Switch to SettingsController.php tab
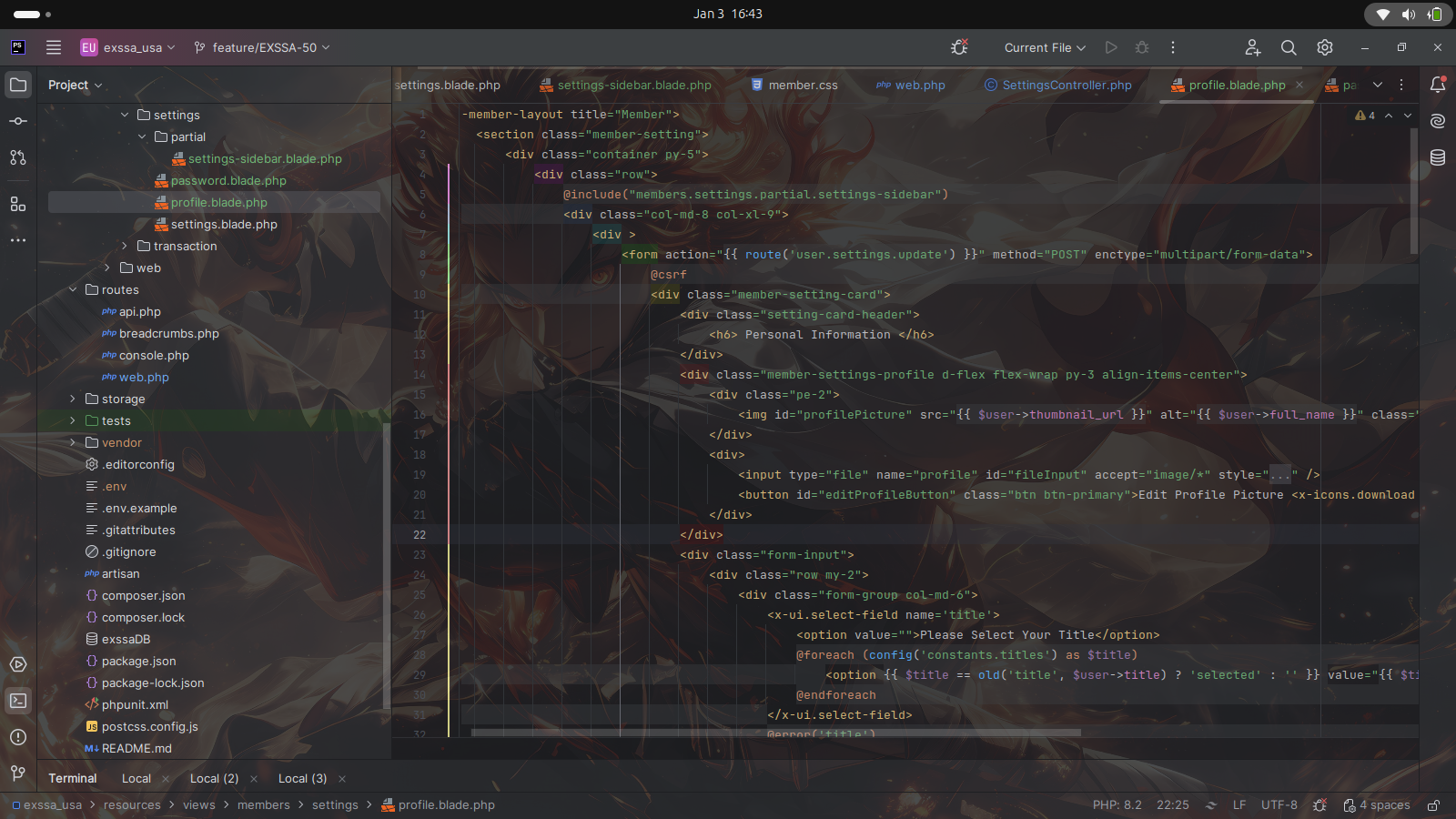The width and height of the screenshot is (1456, 819). [x=1058, y=85]
